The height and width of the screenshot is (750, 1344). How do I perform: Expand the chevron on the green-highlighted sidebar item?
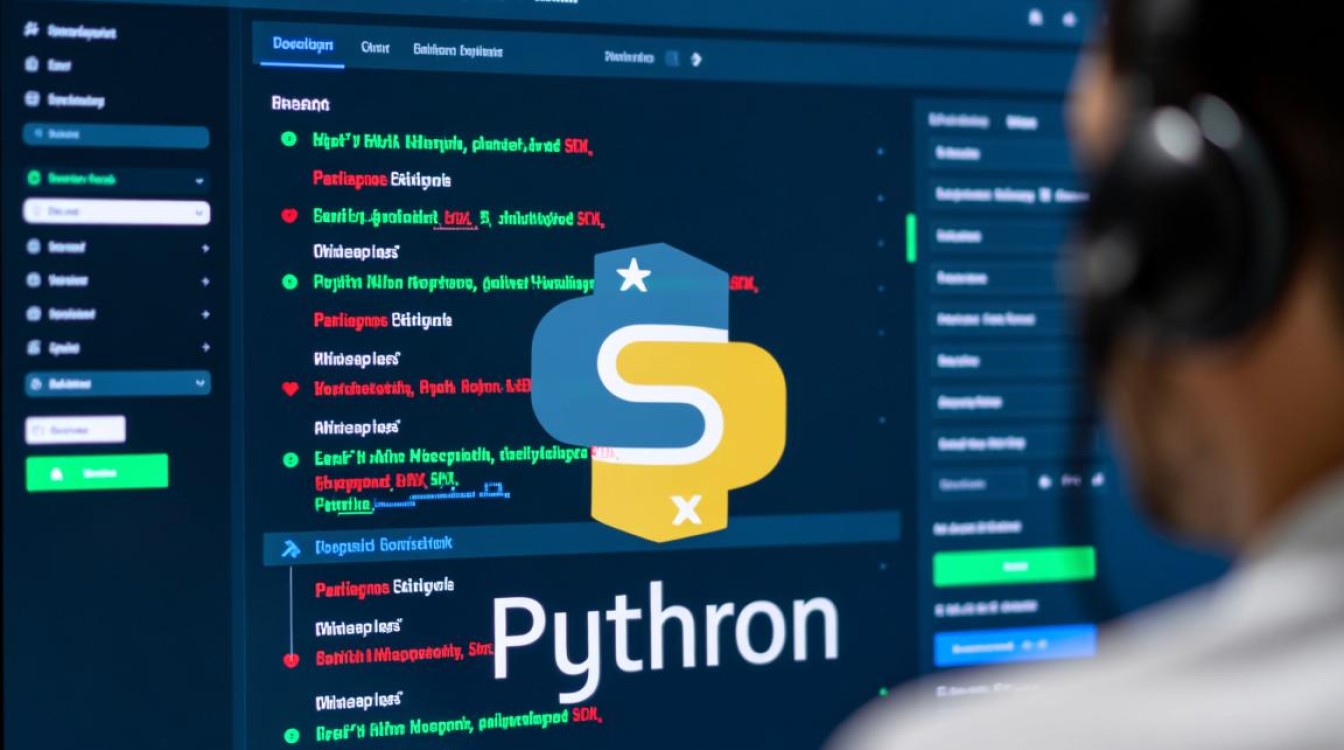[200, 180]
